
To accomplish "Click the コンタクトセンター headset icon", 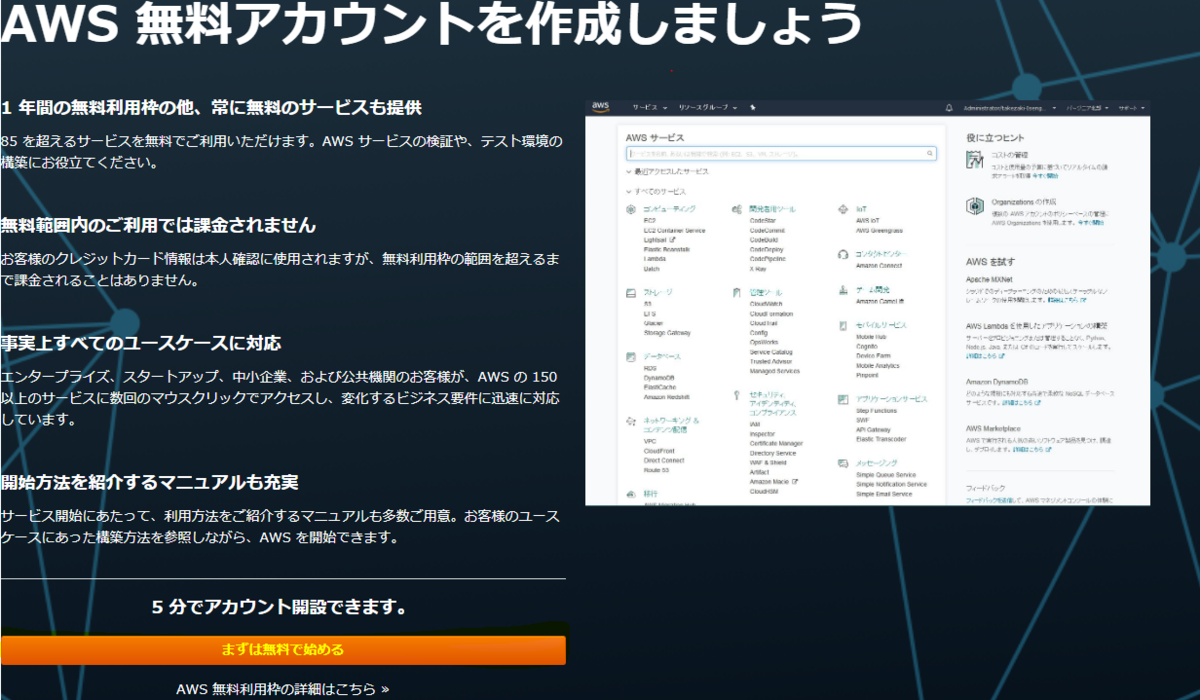I will click(x=844, y=254).
